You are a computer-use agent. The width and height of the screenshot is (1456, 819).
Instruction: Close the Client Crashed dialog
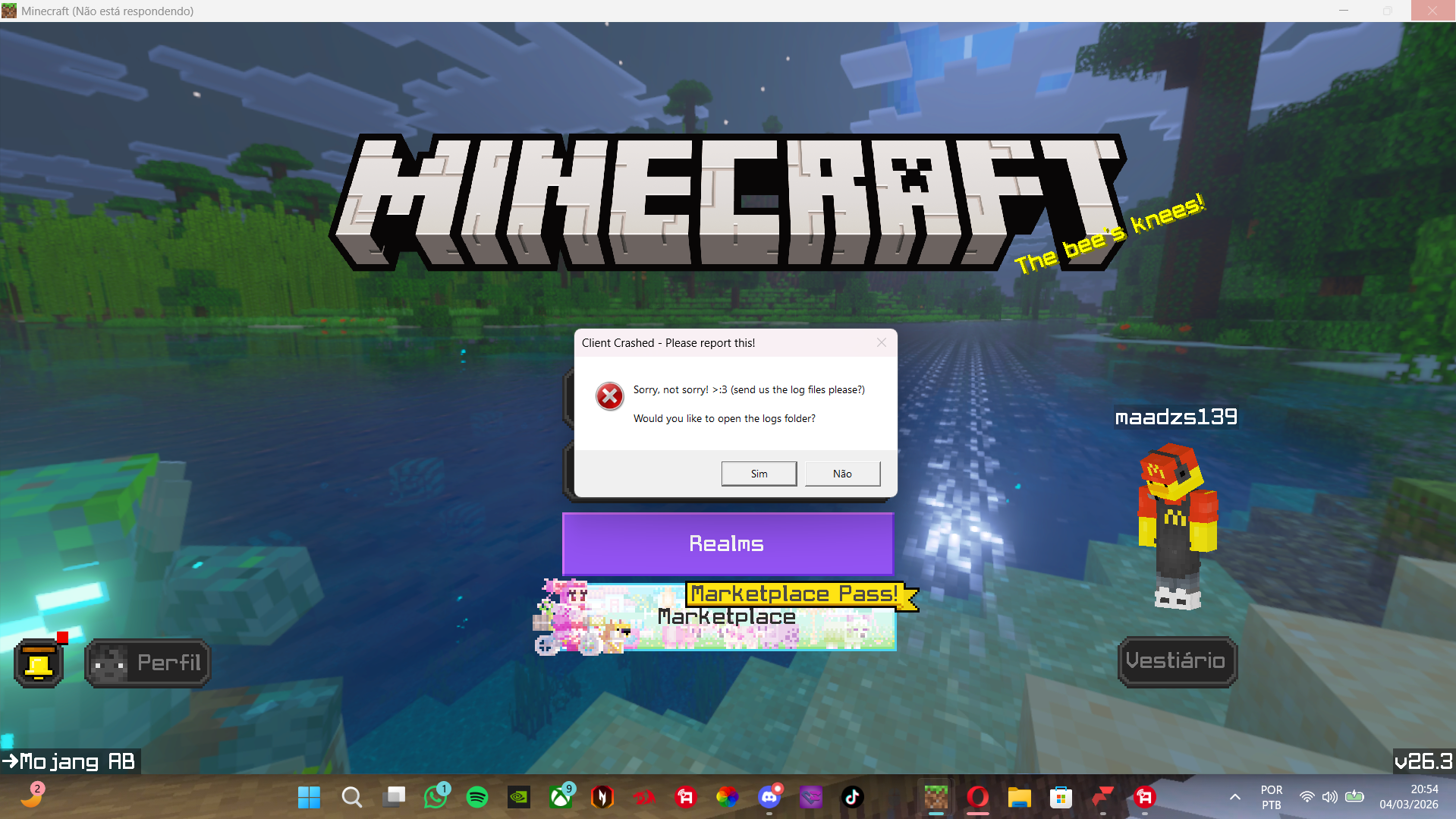pyautogui.click(x=881, y=342)
